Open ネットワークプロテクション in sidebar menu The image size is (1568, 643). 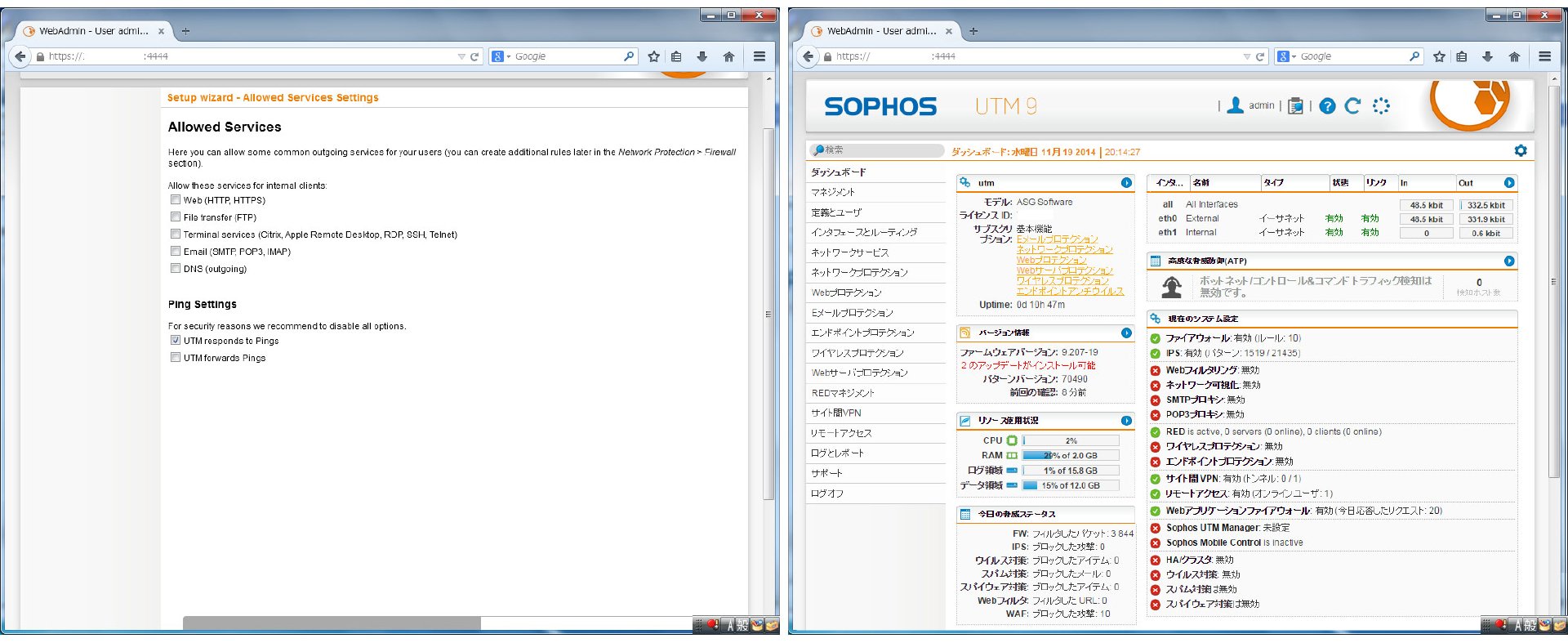[875, 272]
